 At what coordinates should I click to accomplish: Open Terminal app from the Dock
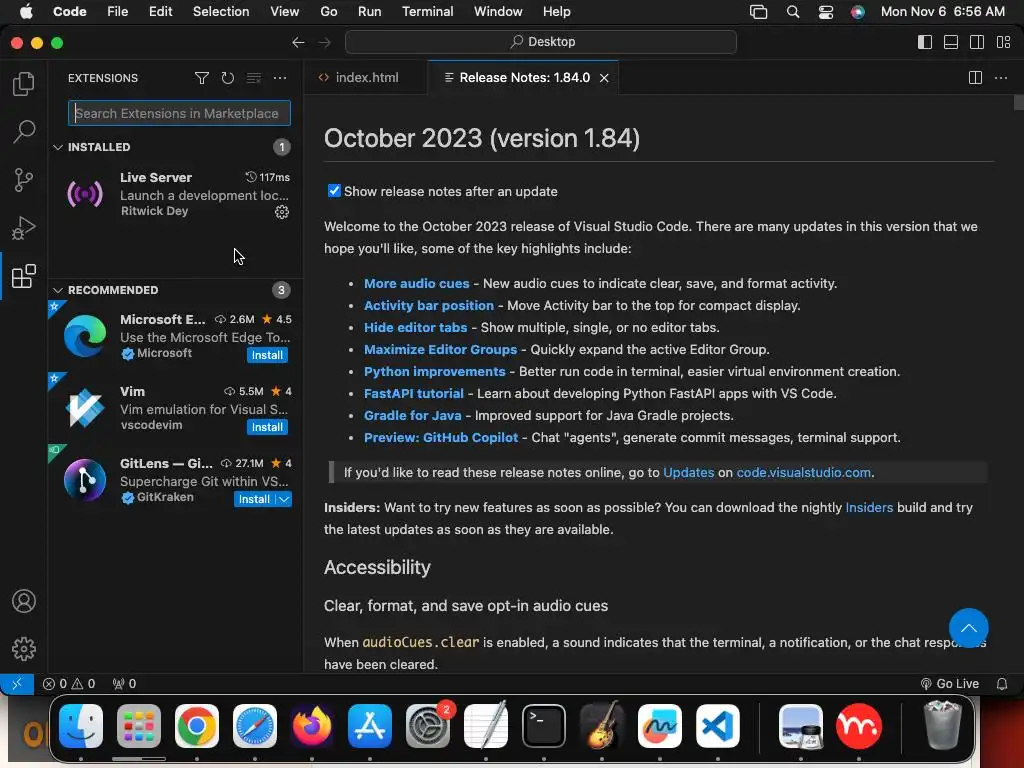[x=543, y=726]
